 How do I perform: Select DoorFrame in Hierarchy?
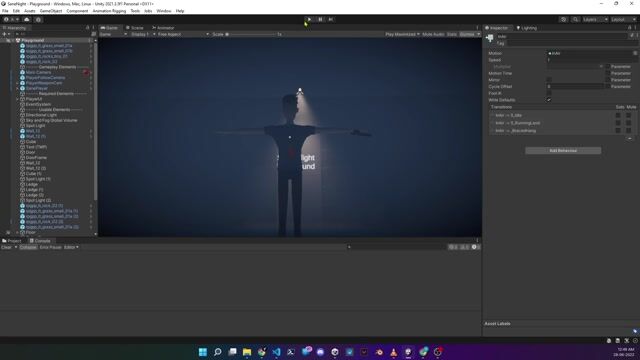(36, 158)
